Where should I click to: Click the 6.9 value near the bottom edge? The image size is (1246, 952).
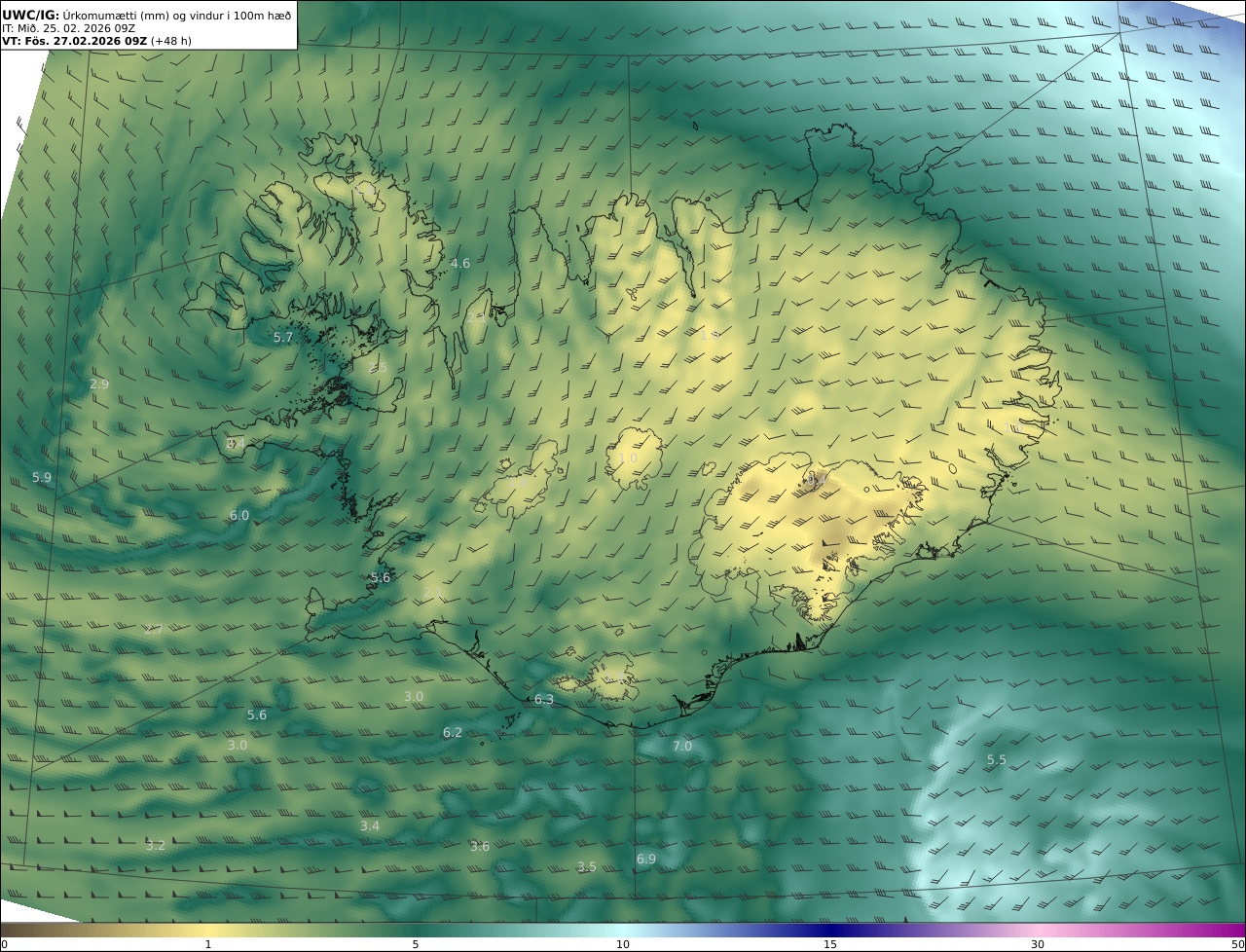click(646, 860)
